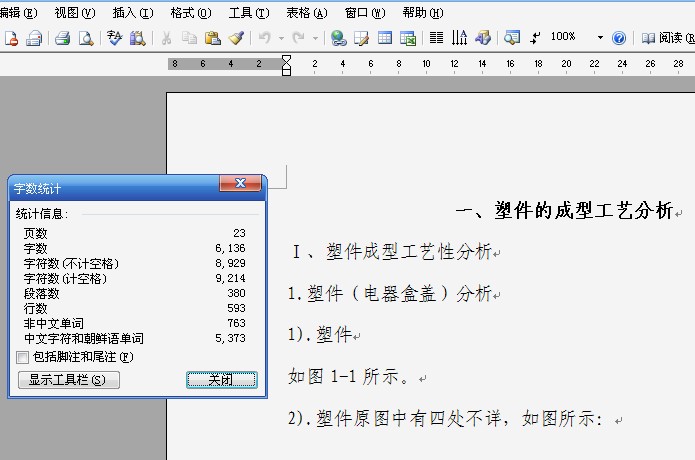This screenshot has width=695, height=460.
Task: Click heading 一、塑件的成型工艺分析
Action: click(x=564, y=211)
